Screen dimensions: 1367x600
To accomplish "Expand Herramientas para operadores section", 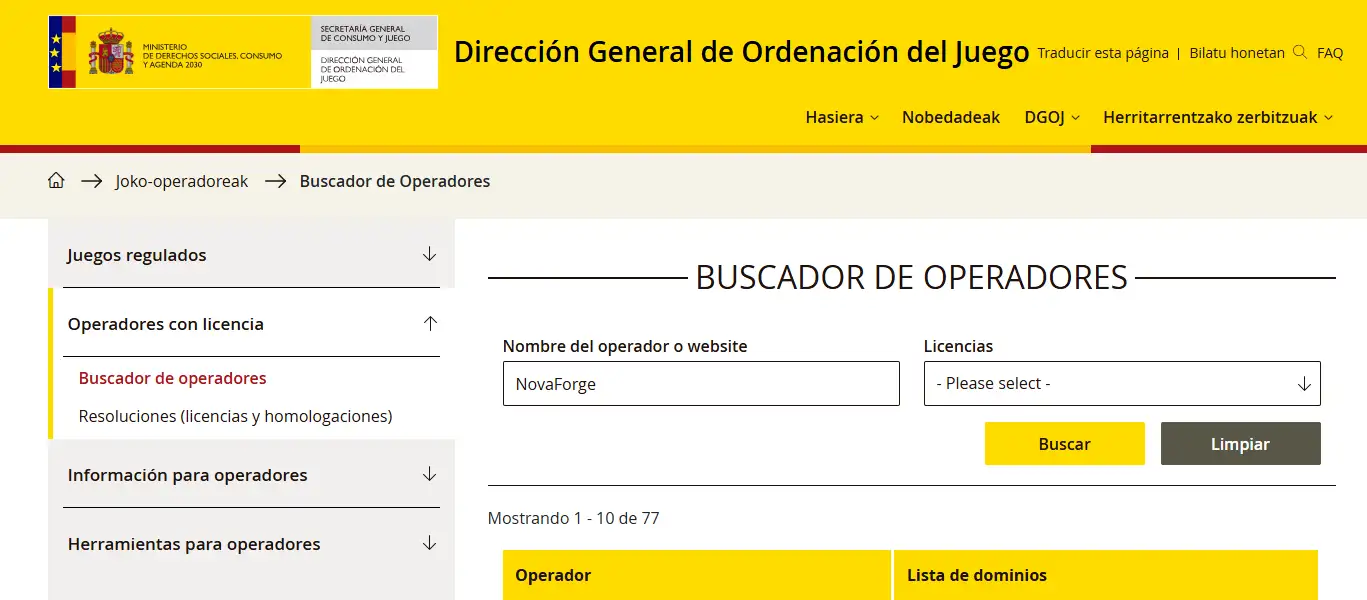I will [x=252, y=544].
